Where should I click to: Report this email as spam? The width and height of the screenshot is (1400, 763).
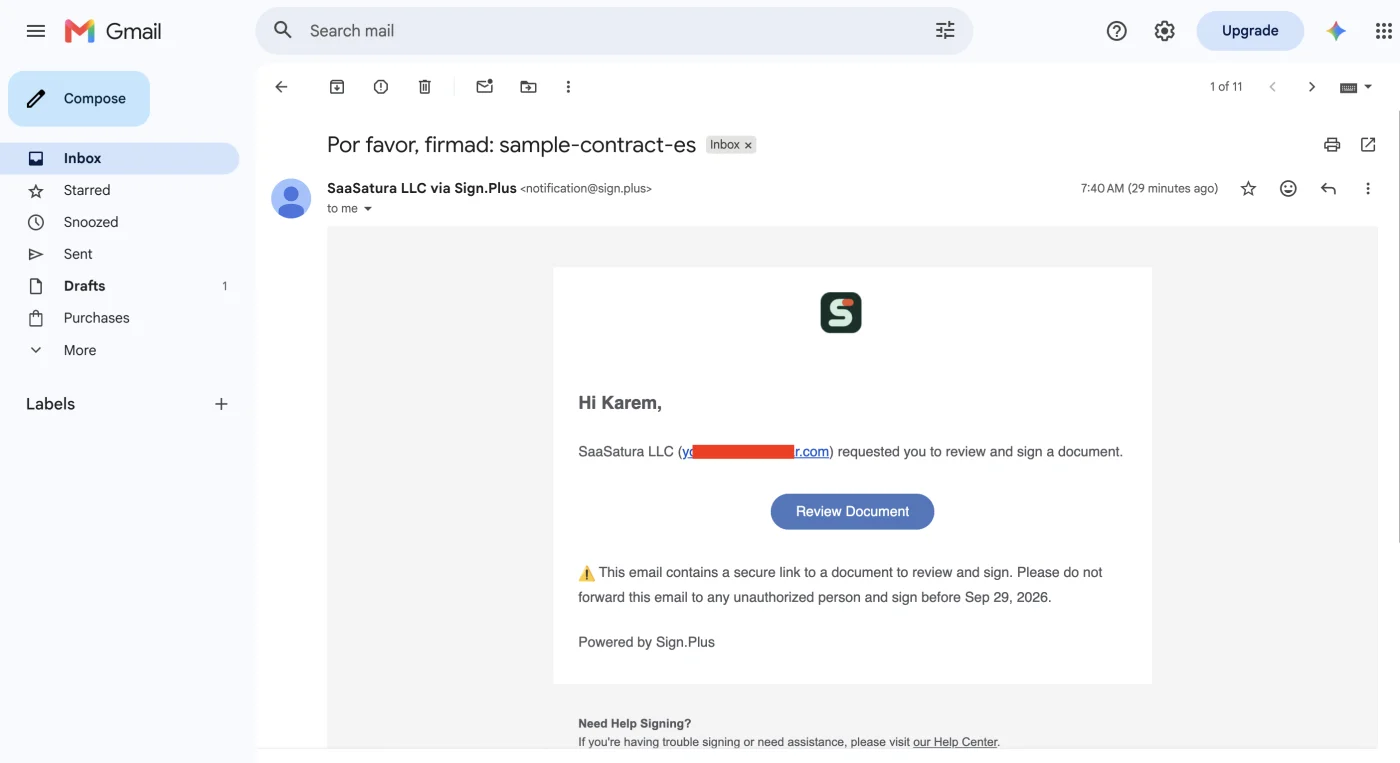381,87
